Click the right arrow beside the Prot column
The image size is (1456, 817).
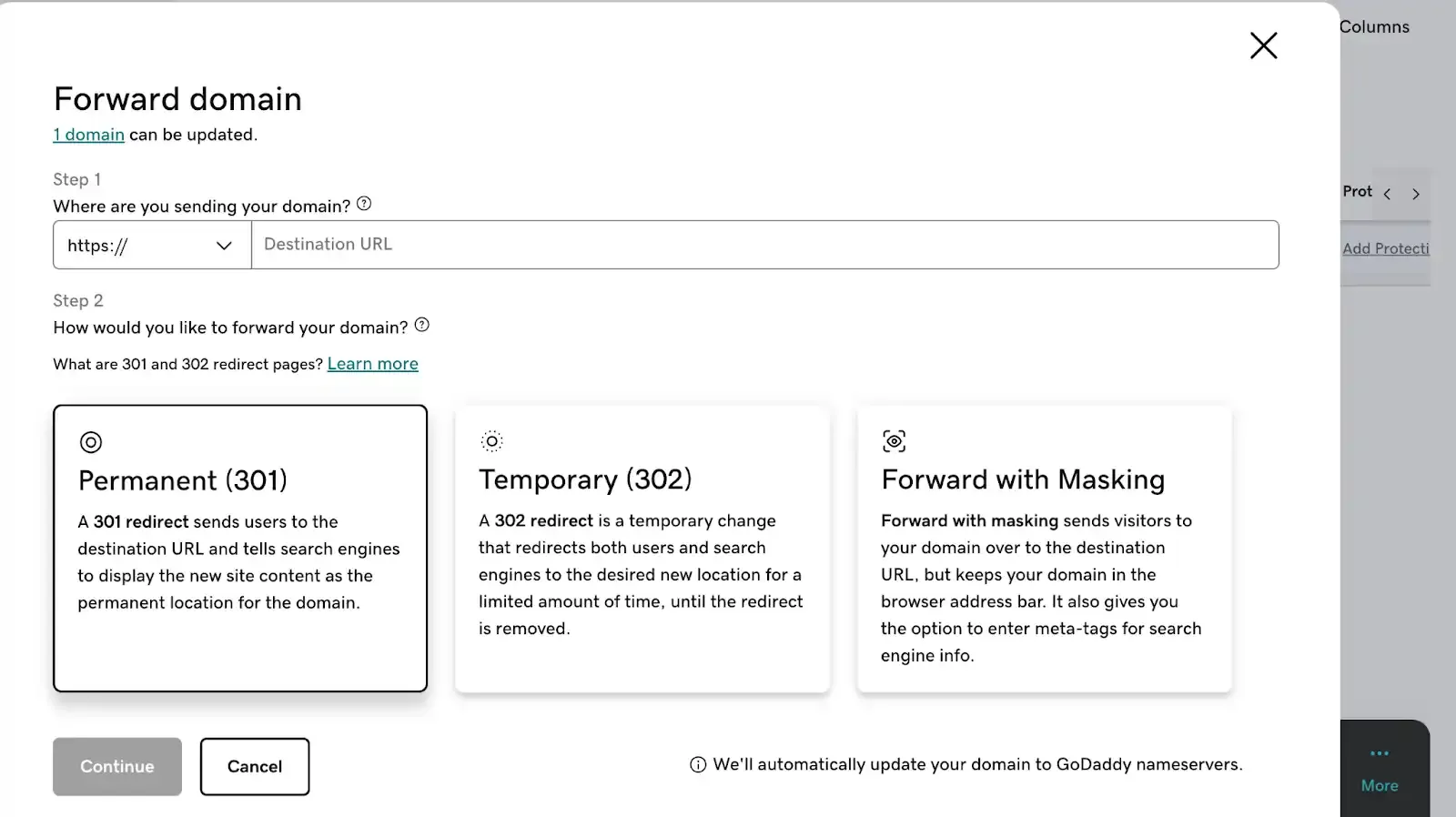1416,194
